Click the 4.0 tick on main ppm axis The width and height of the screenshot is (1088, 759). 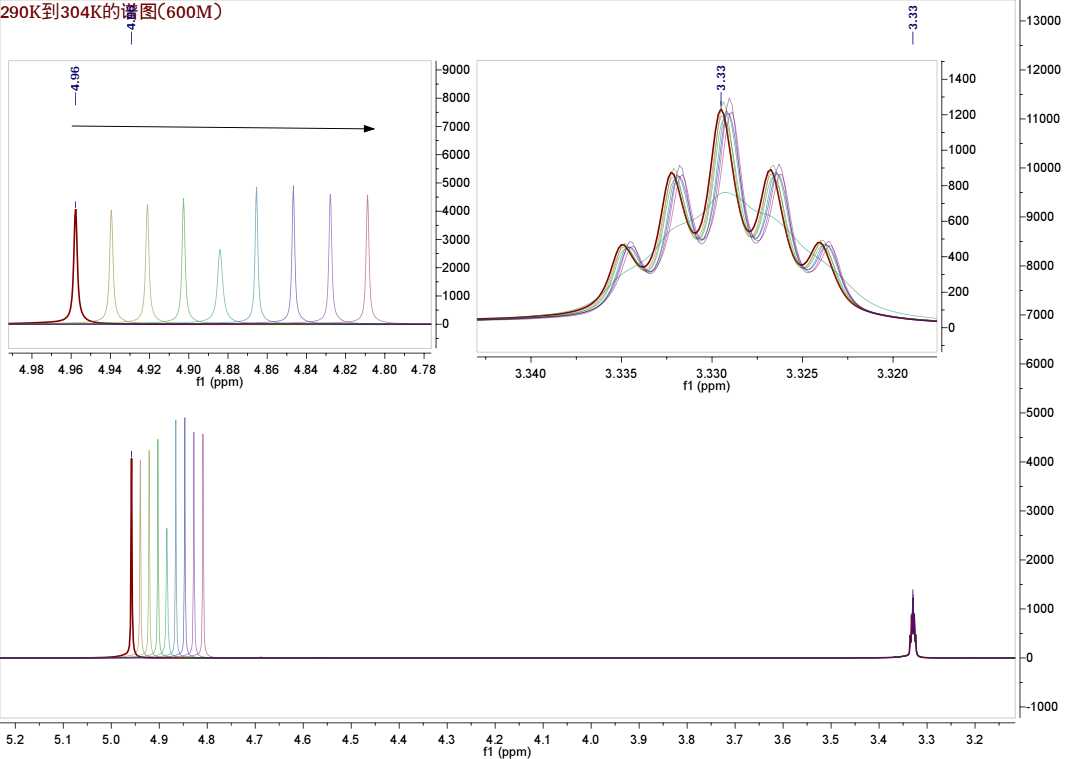coord(590,740)
